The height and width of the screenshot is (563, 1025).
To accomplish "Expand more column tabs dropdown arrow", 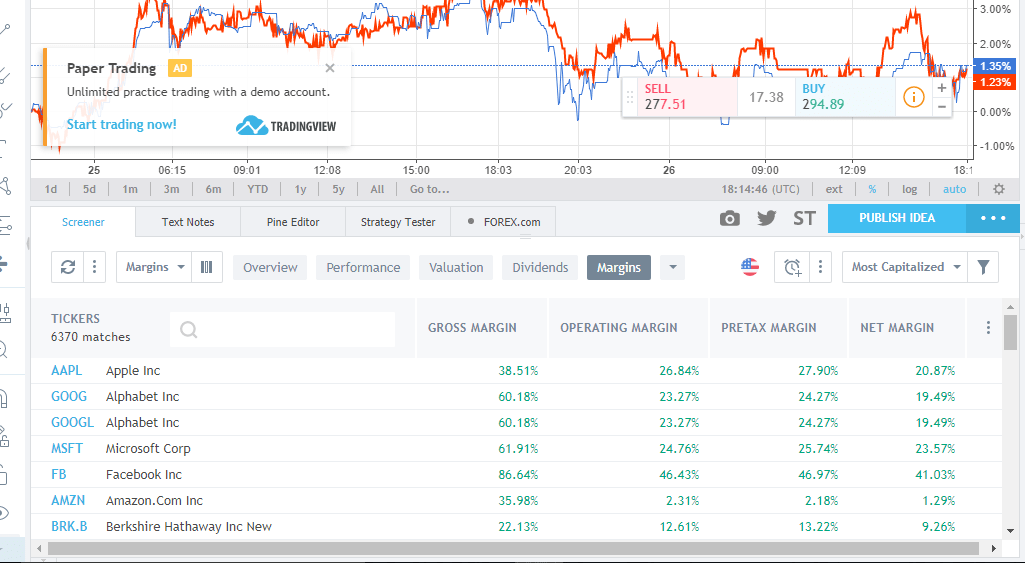I will pos(673,267).
